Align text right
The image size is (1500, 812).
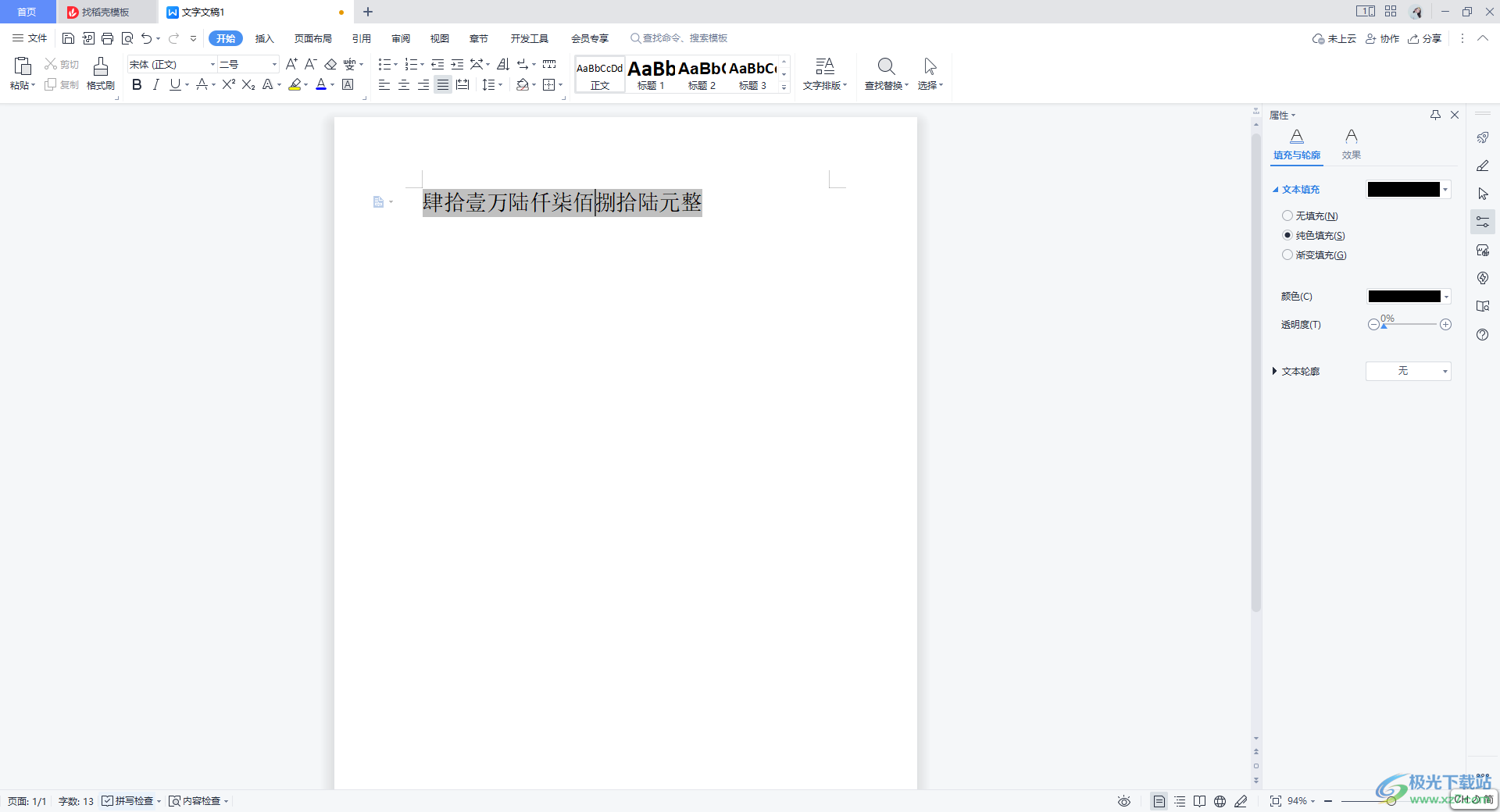click(423, 84)
